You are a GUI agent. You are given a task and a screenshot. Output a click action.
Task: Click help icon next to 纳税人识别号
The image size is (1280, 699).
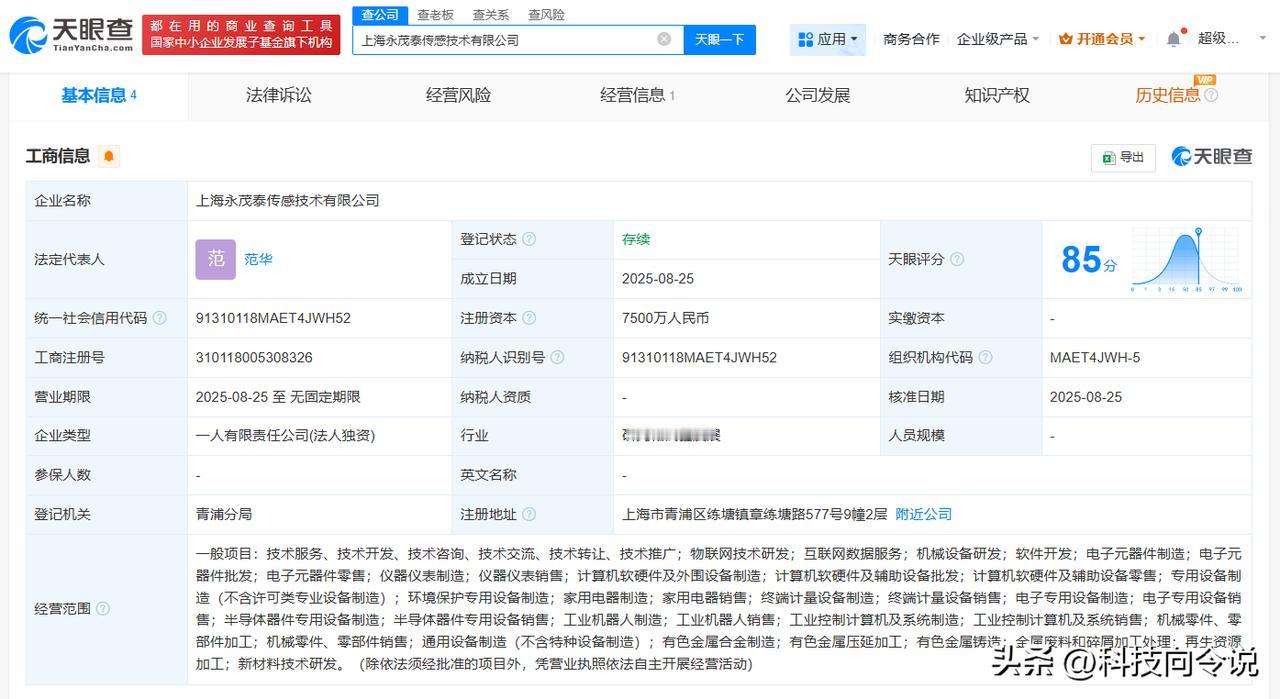tap(557, 357)
